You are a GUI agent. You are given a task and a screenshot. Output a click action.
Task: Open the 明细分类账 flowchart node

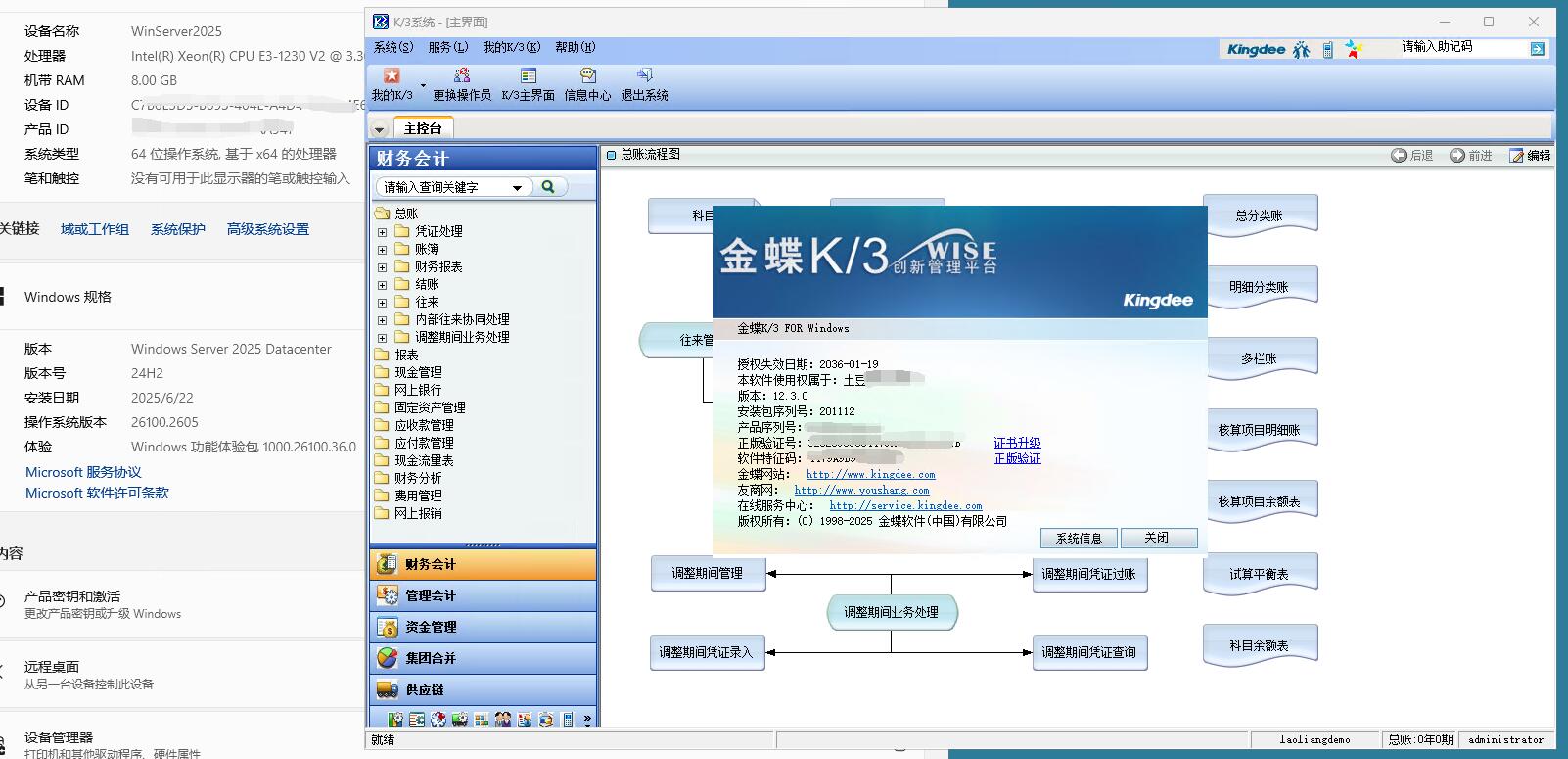(1260, 287)
